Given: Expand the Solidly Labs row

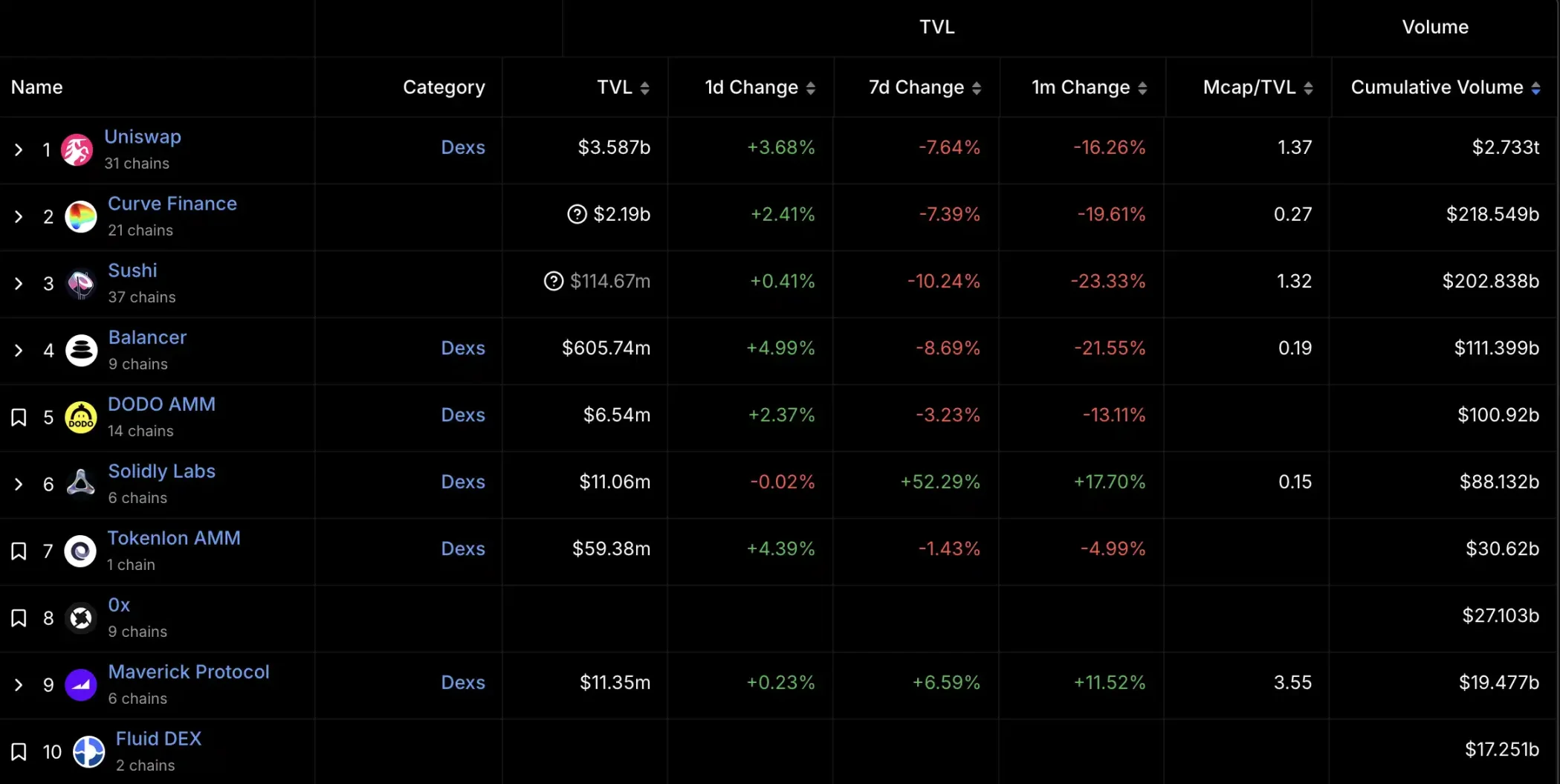Looking at the screenshot, I should [19, 484].
